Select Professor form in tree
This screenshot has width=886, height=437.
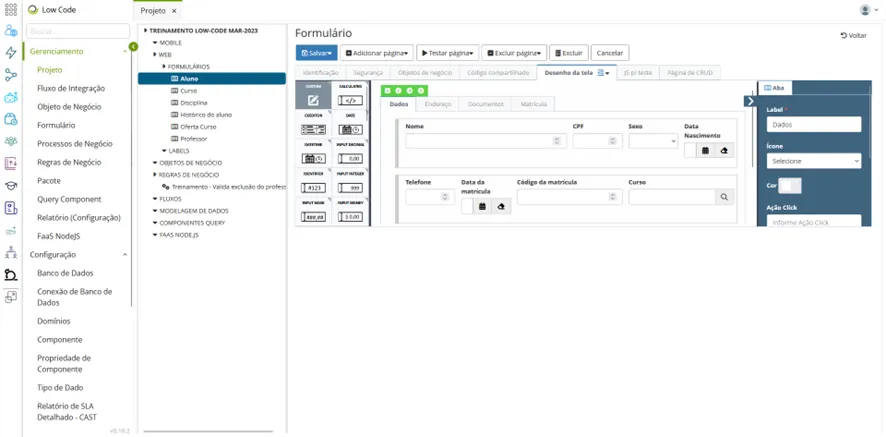tap(194, 139)
